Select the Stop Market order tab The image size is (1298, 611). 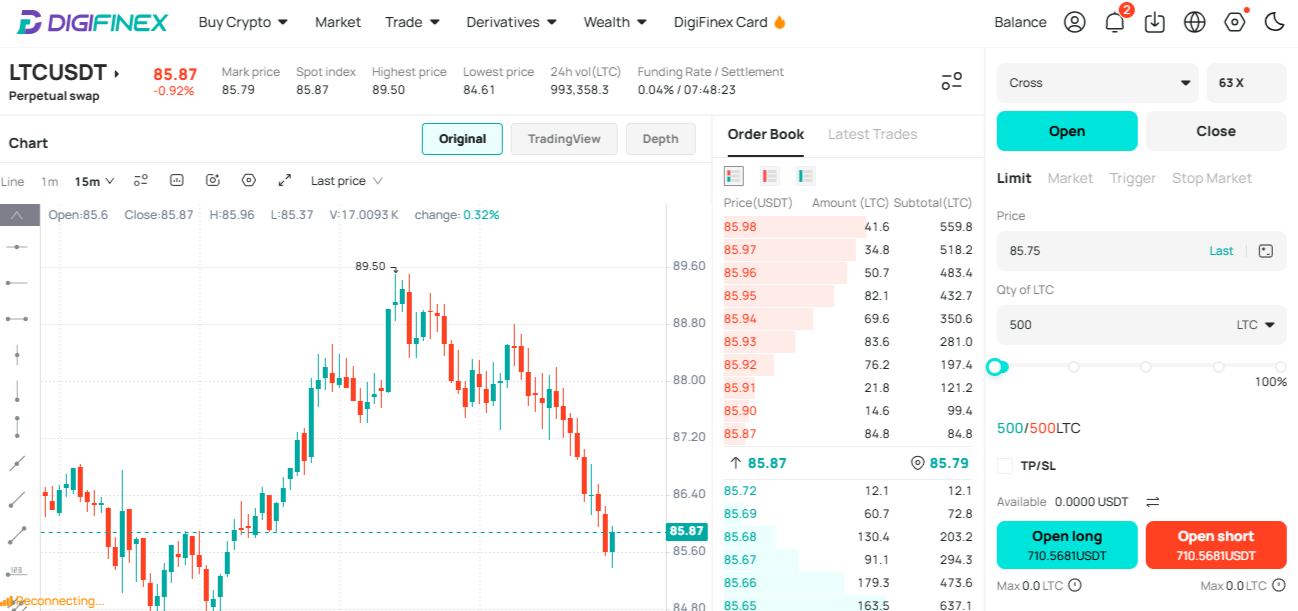1212,178
